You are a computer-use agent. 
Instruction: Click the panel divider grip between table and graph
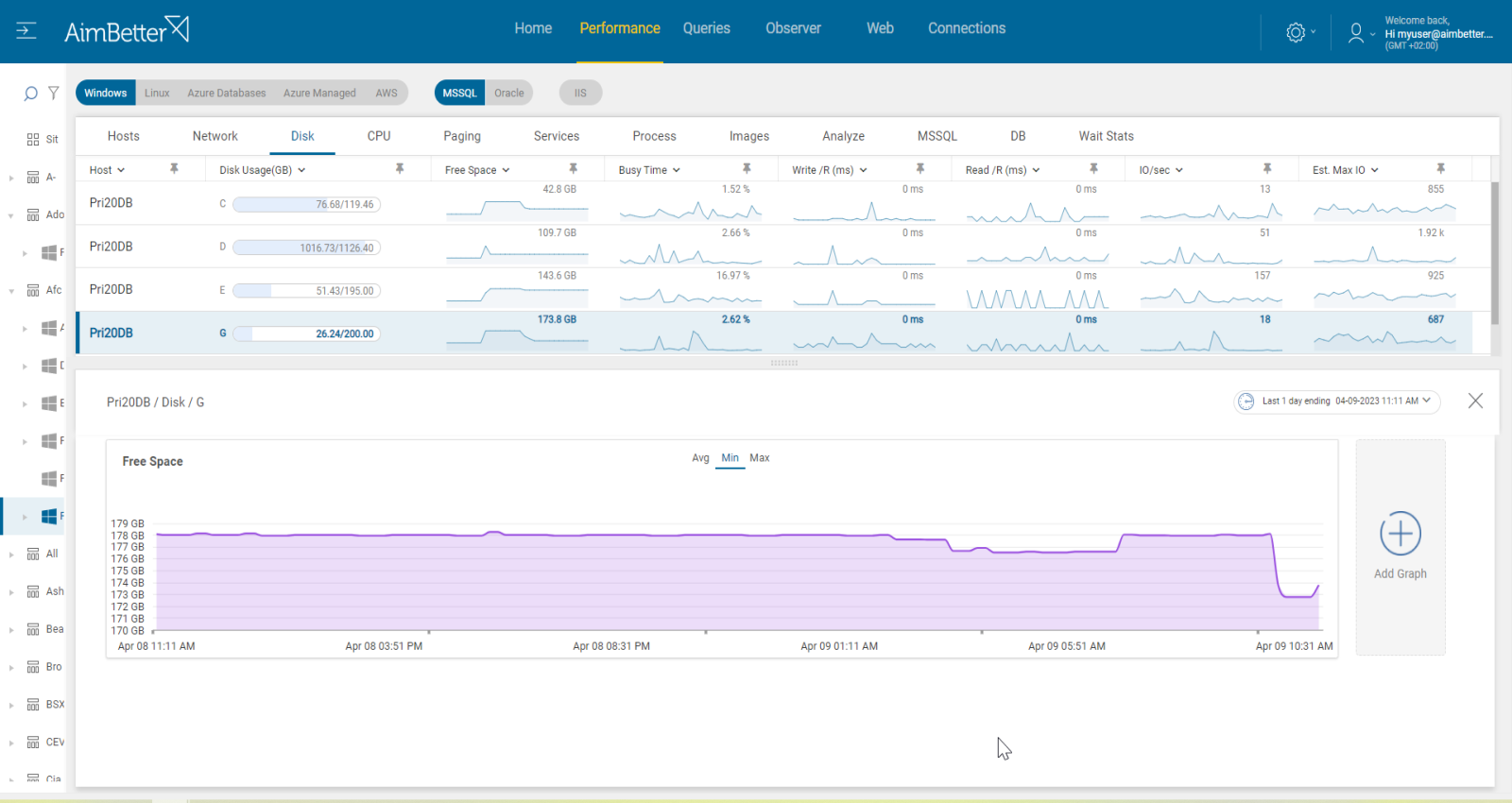click(784, 363)
